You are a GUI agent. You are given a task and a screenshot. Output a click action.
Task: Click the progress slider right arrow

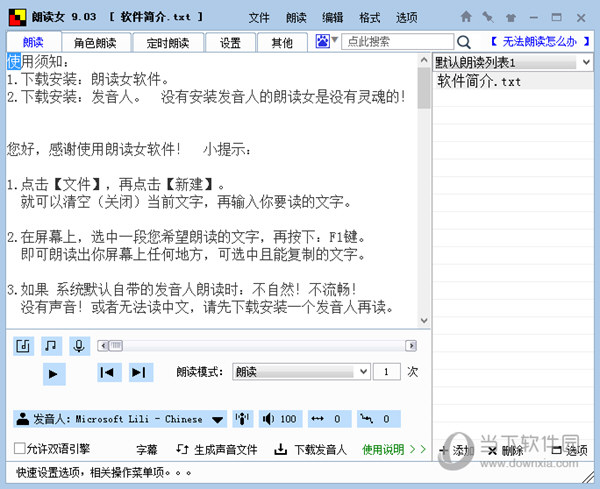coord(411,346)
